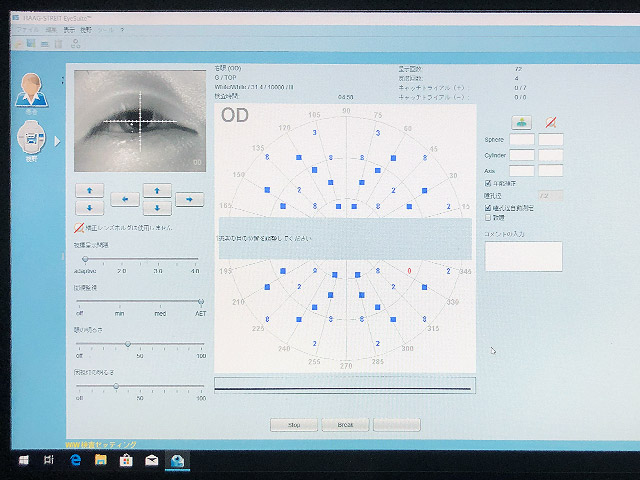Open the ? help menu

click(x=122, y=30)
